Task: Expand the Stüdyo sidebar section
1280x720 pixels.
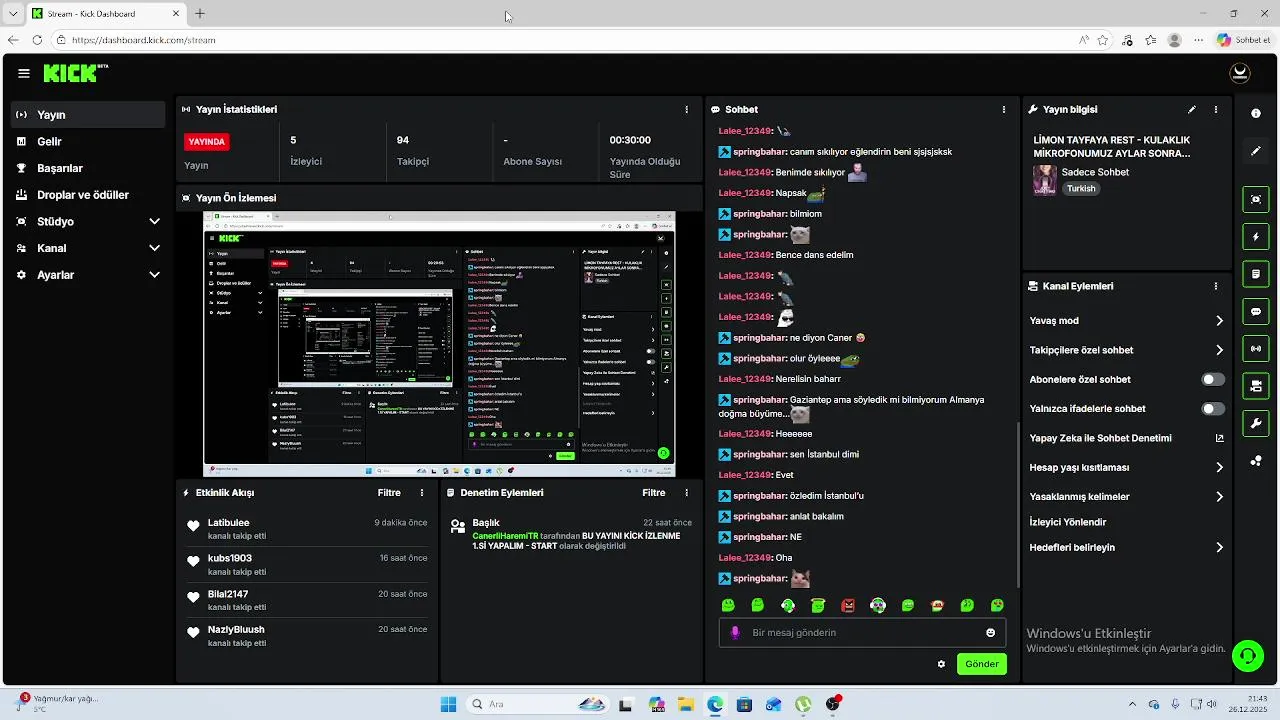Action: click(x=154, y=221)
